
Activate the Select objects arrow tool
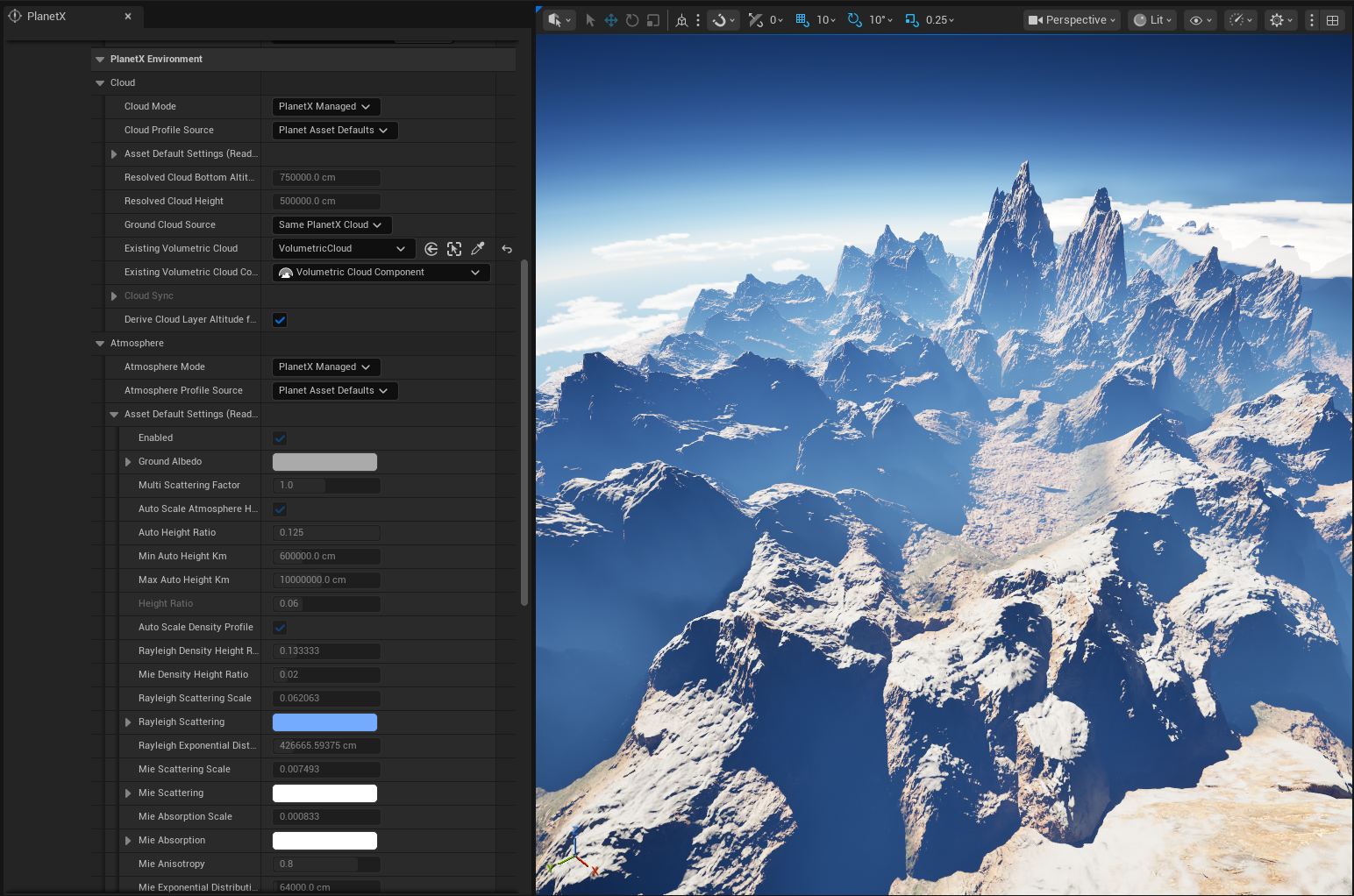tap(590, 20)
